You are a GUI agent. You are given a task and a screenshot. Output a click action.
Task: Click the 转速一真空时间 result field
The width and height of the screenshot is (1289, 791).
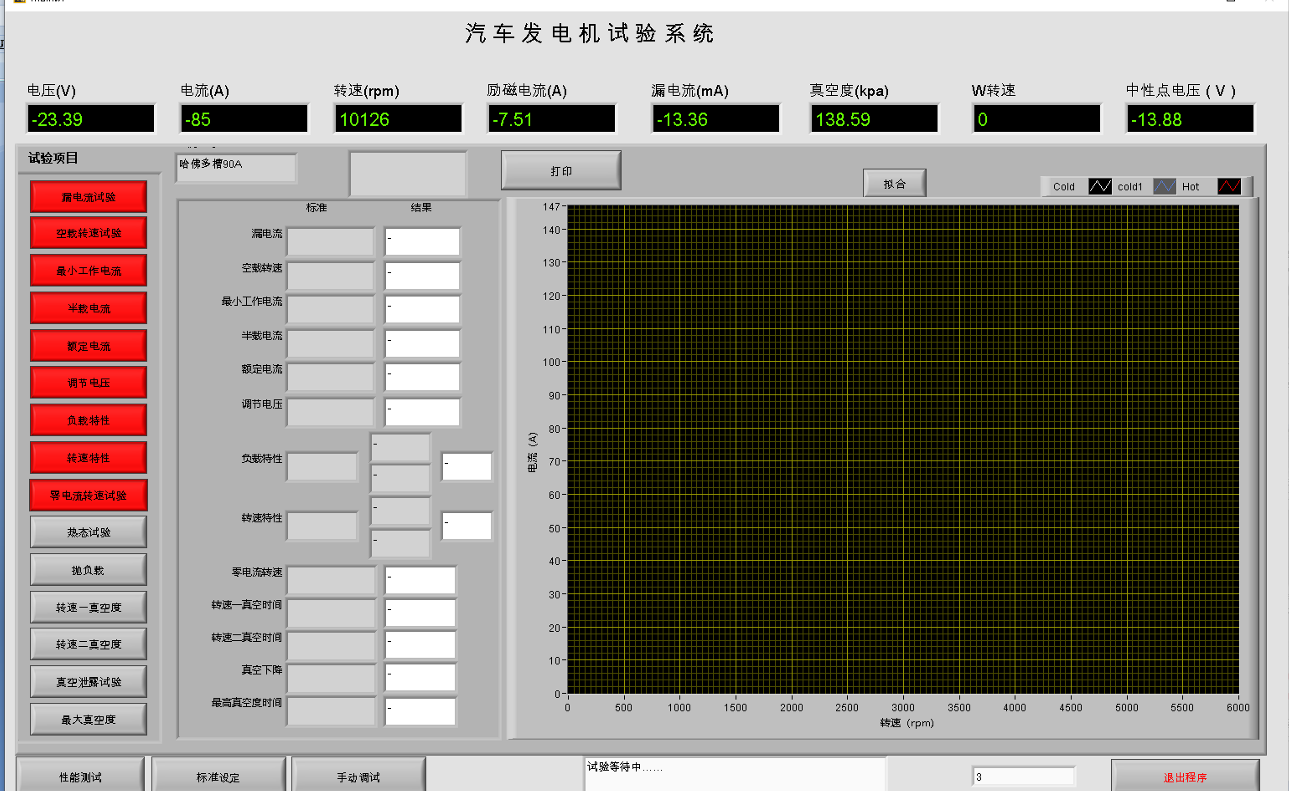pos(420,613)
